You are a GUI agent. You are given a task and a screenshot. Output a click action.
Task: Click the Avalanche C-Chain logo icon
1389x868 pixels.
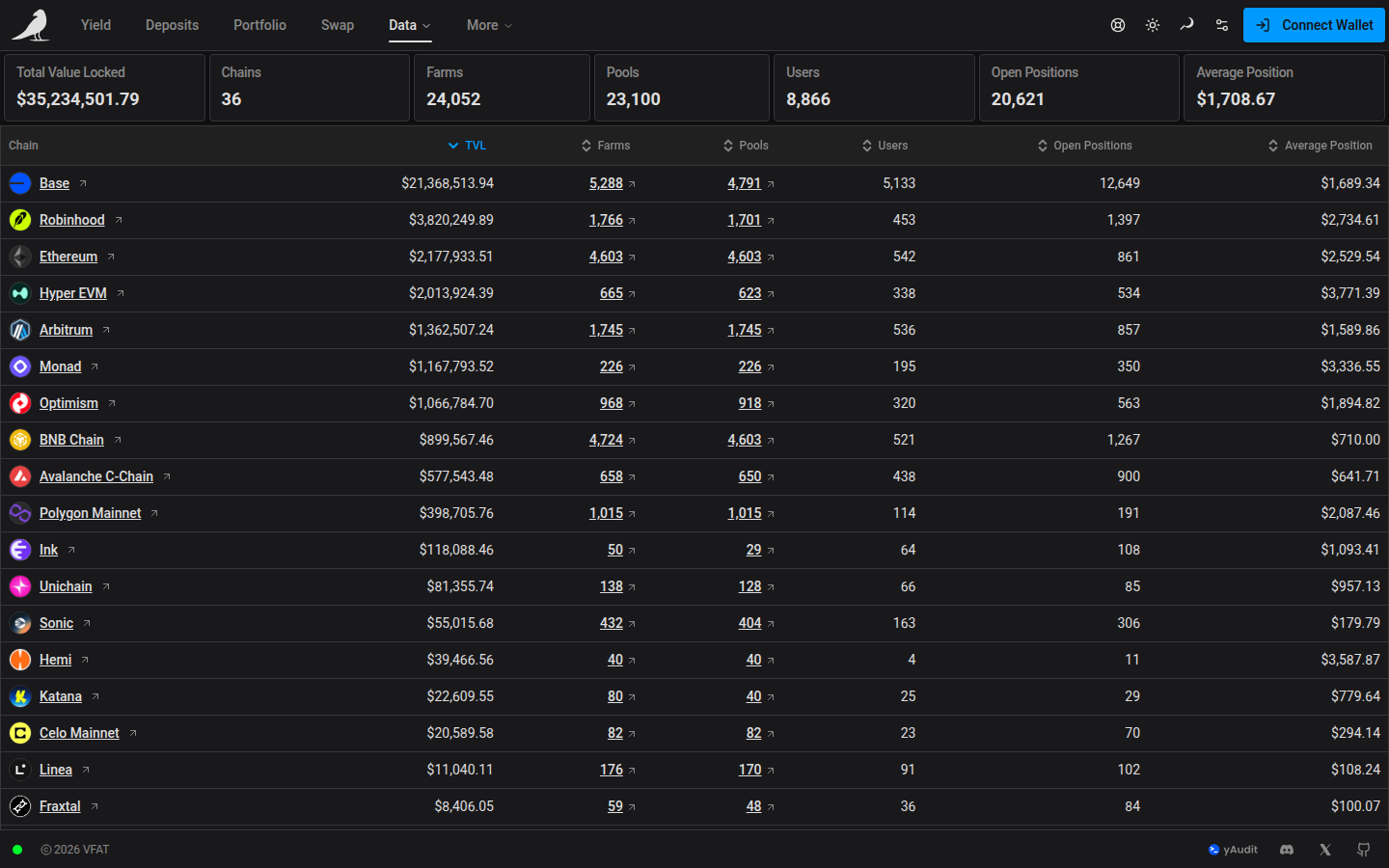point(20,476)
